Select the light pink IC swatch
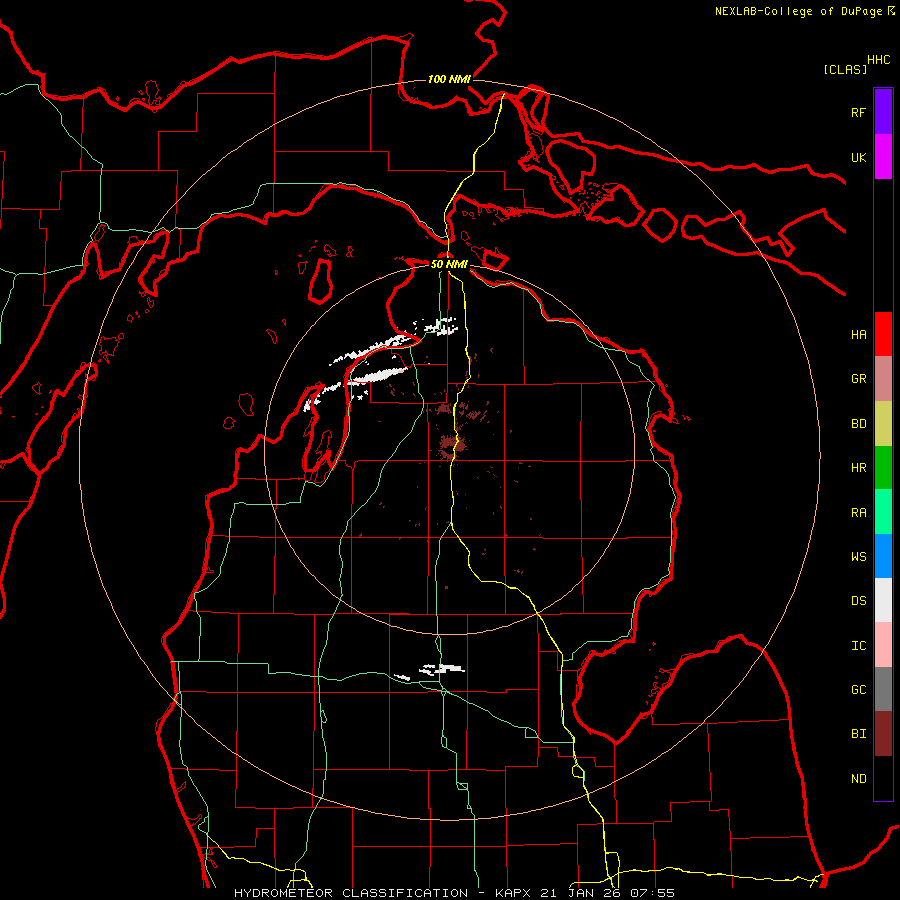Image resolution: width=900 pixels, height=900 pixels. pyautogui.click(x=883, y=645)
